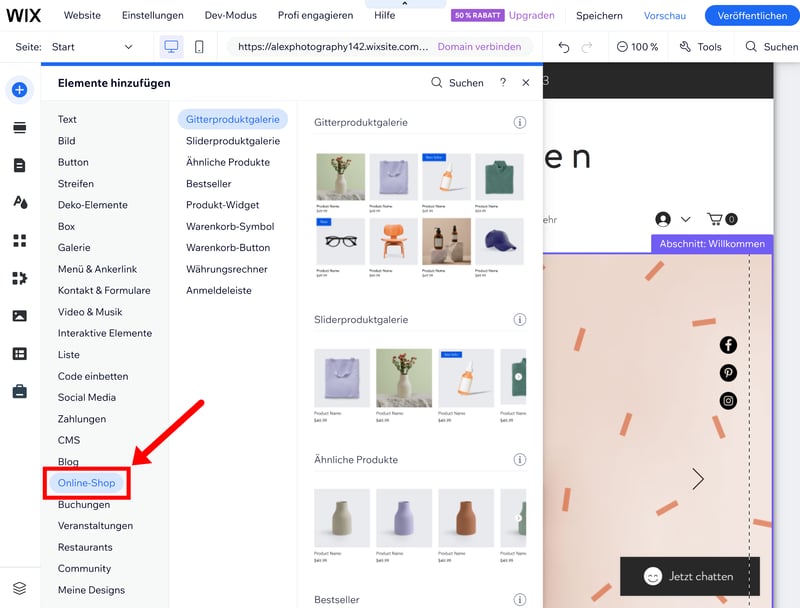
Task: Click the undo arrow icon
Action: point(564,47)
